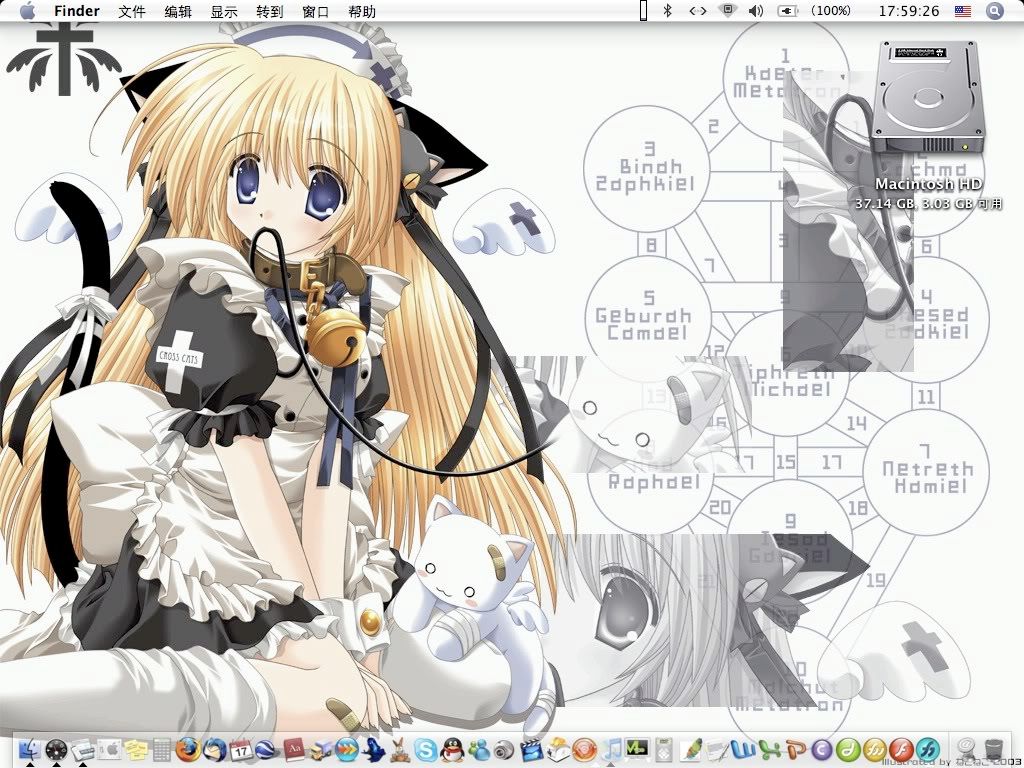1024x768 pixels.
Task: Open the US flag input menu
Action: coord(963,11)
